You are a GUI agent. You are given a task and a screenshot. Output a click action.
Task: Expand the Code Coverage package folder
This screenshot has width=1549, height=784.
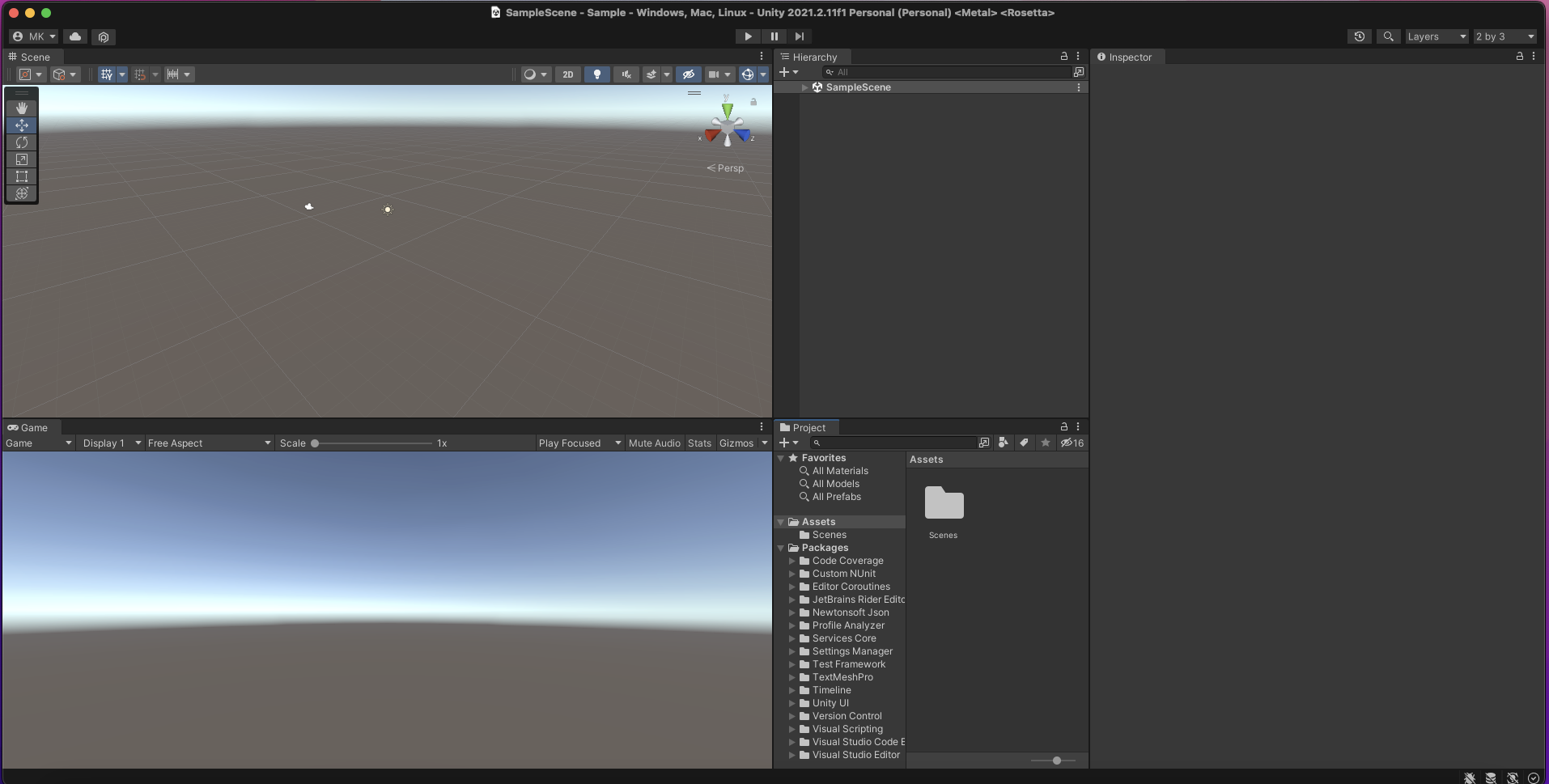(x=792, y=561)
